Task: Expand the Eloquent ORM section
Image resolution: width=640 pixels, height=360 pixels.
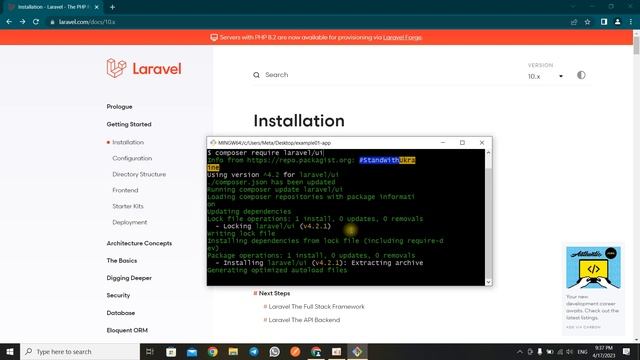Action: (127, 330)
